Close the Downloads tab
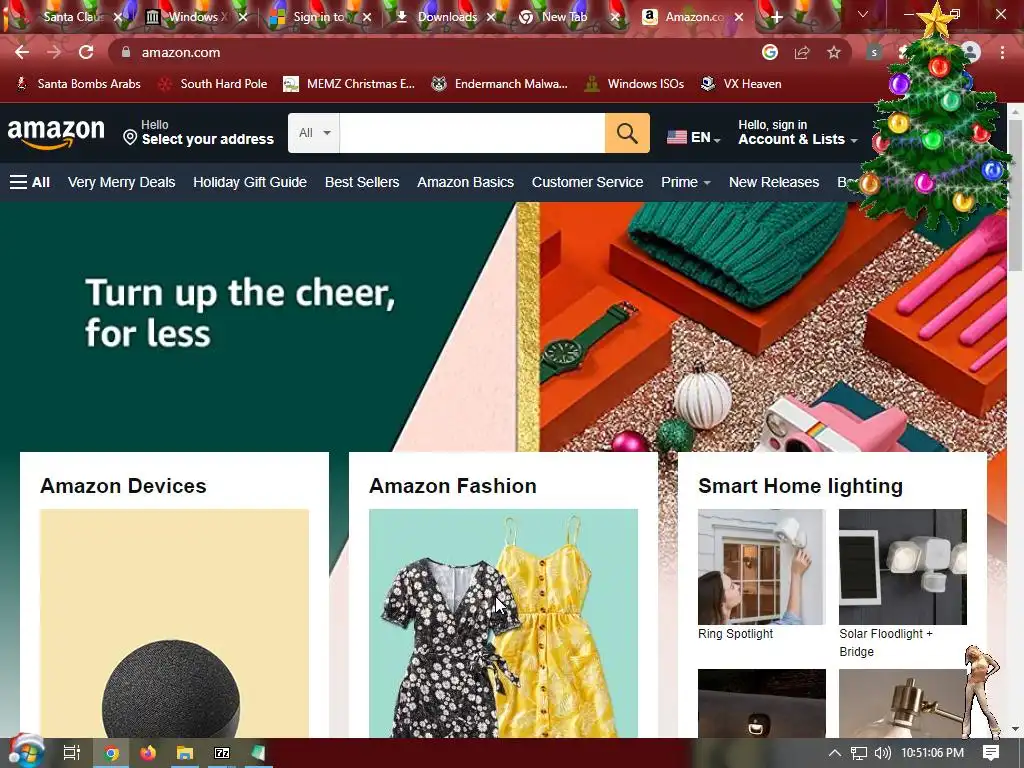This screenshot has width=1024, height=768. 491,18
